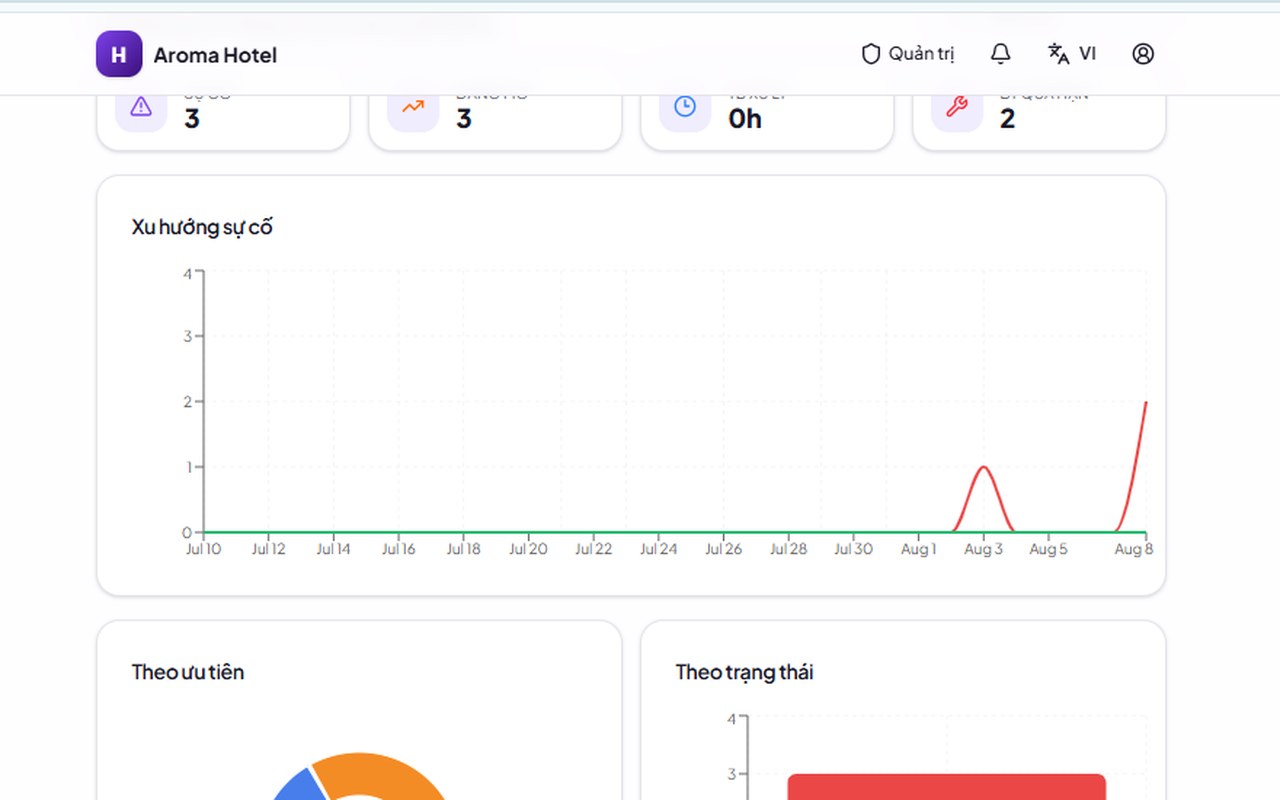This screenshot has height=800, width=1280.
Task: Click the trend line endpoint at Aug 8
Action: [x=1146, y=402]
